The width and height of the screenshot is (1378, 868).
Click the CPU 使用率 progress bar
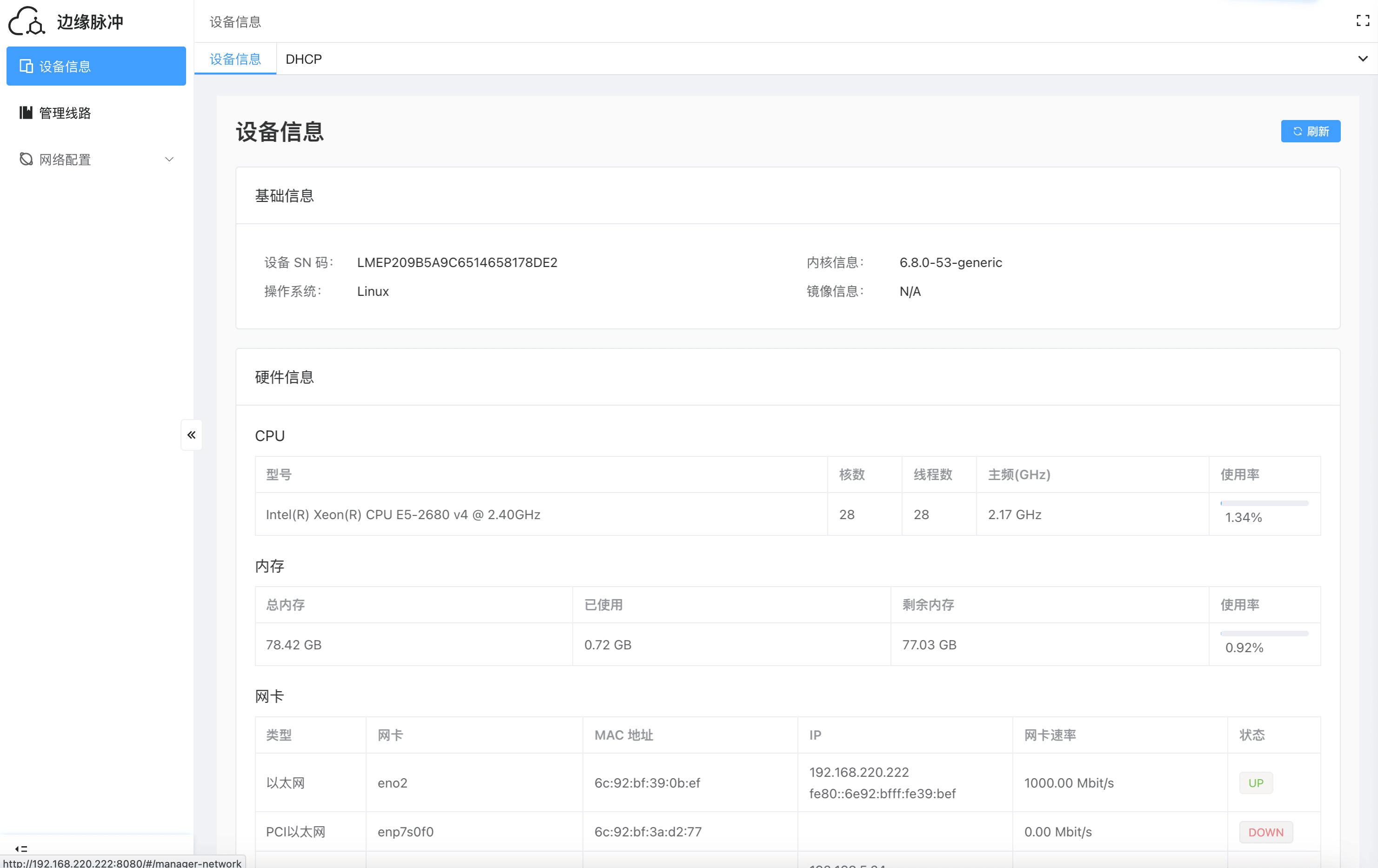(x=1264, y=503)
